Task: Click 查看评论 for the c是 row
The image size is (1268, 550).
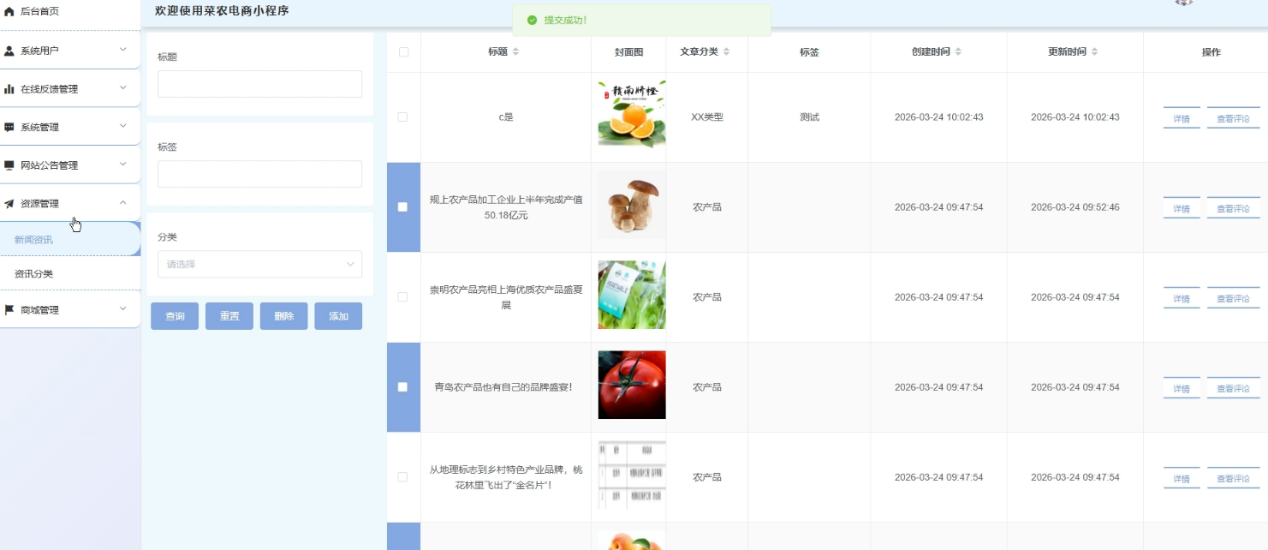Action: click(x=1233, y=119)
